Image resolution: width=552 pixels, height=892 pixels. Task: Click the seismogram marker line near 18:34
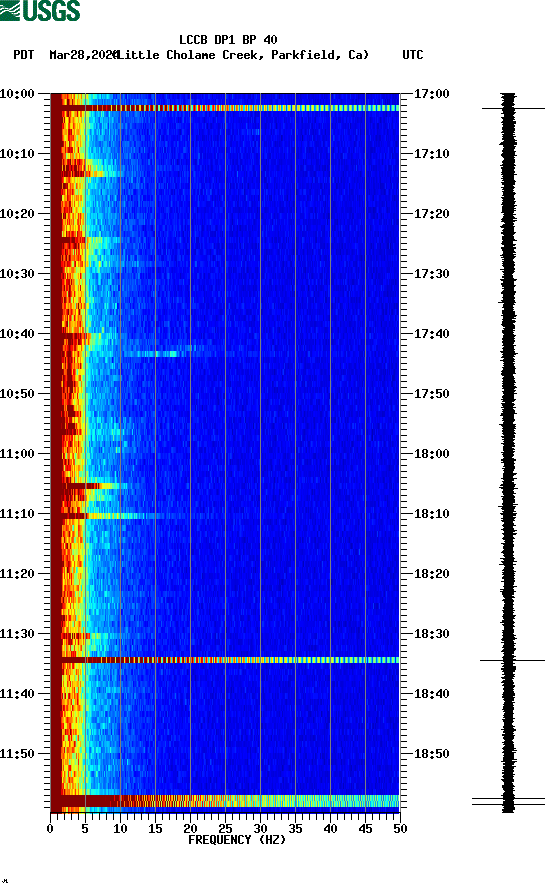[512, 660]
